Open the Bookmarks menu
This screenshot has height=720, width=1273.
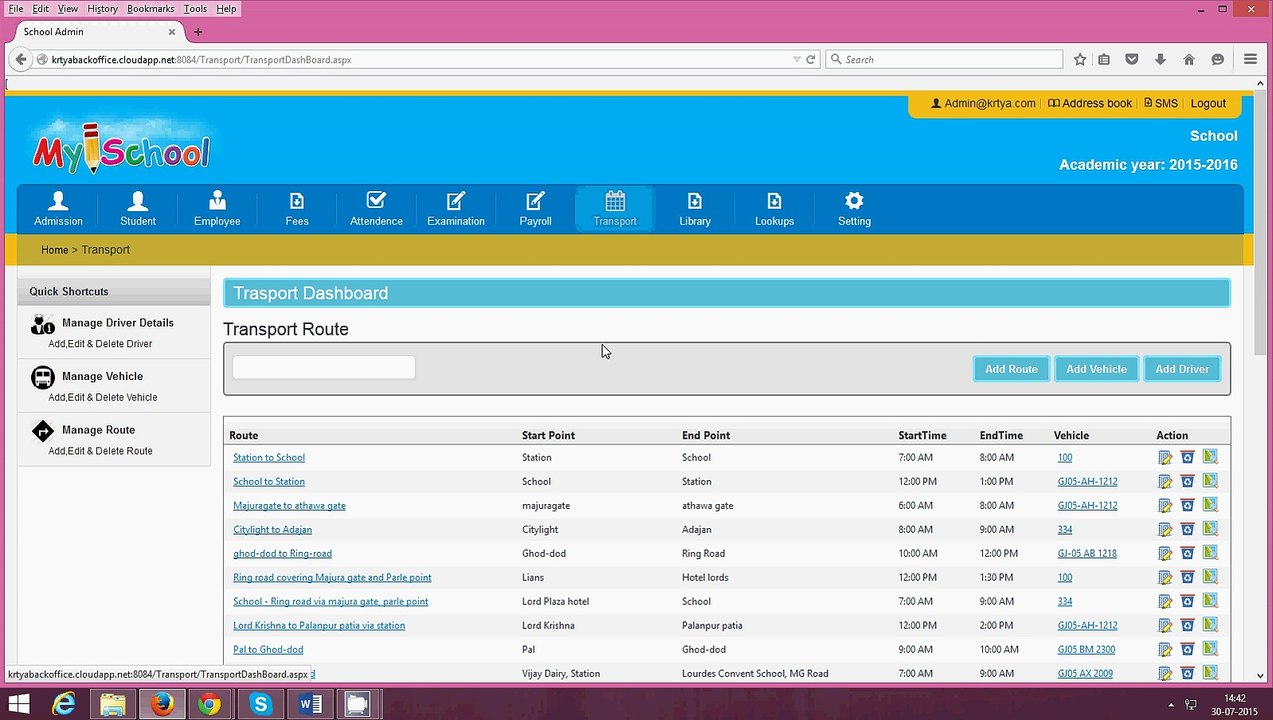coord(151,8)
